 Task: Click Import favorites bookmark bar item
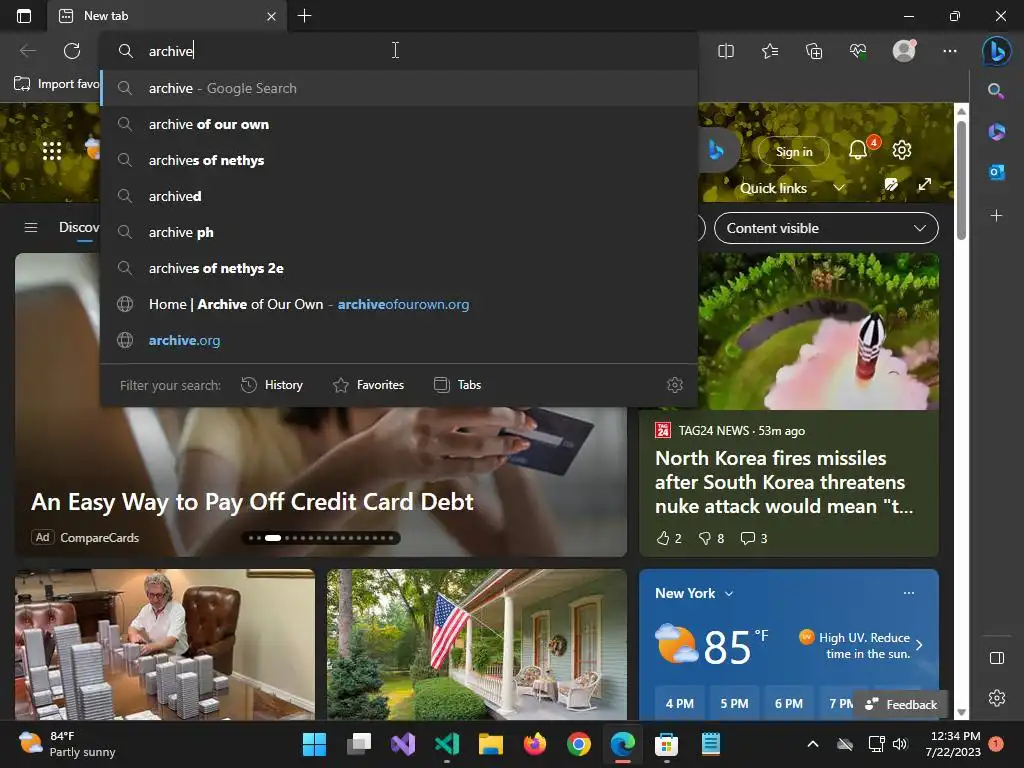click(57, 84)
